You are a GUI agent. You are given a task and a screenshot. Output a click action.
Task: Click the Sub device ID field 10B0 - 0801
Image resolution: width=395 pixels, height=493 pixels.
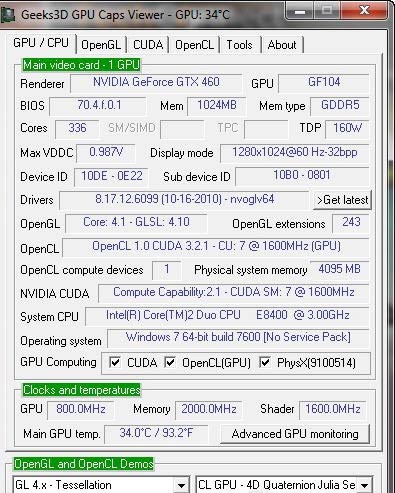click(x=302, y=176)
